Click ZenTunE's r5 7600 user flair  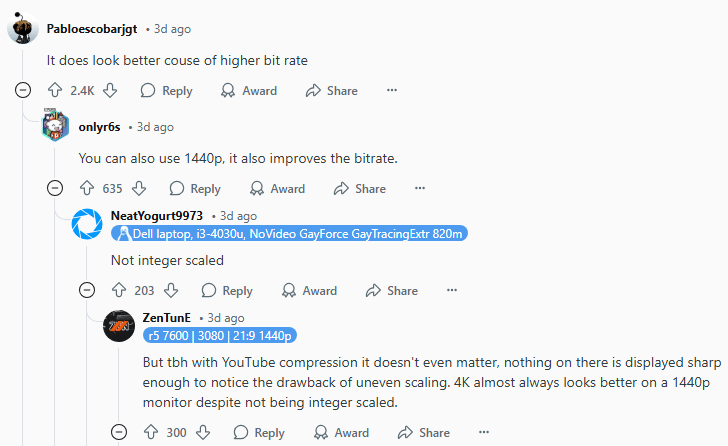pos(219,335)
